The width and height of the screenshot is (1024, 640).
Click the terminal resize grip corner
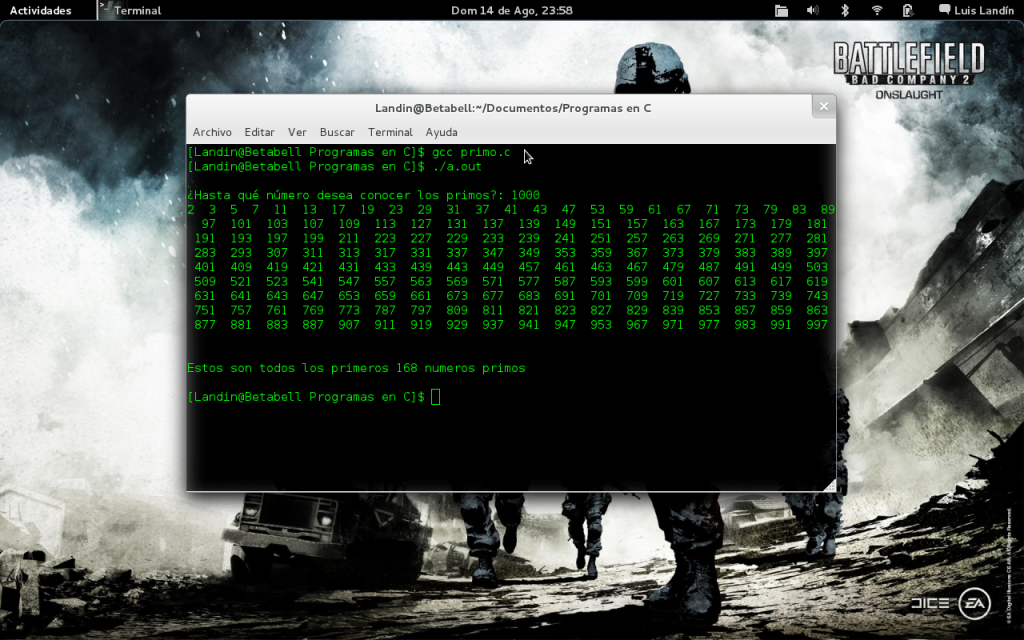coord(829,485)
